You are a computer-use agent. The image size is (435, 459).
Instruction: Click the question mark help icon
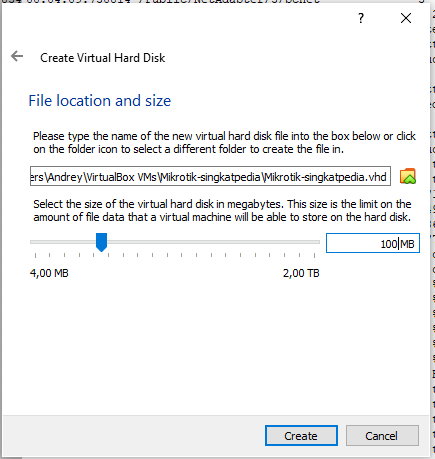[x=361, y=18]
